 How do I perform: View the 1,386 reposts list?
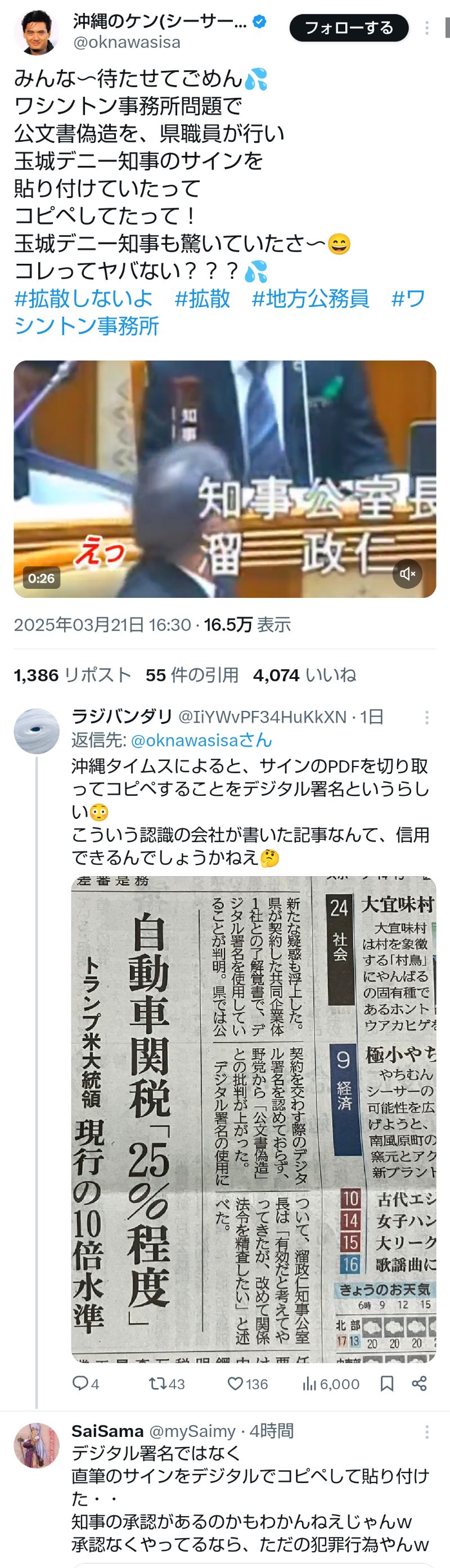point(73,675)
